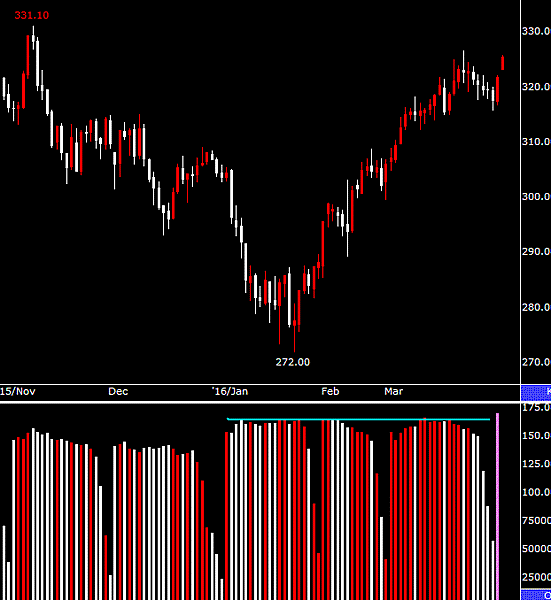The width and height of the screenshot is (551, 600).
Task: Click the 280.0 price axis label
Action: [x=536, y=307]
